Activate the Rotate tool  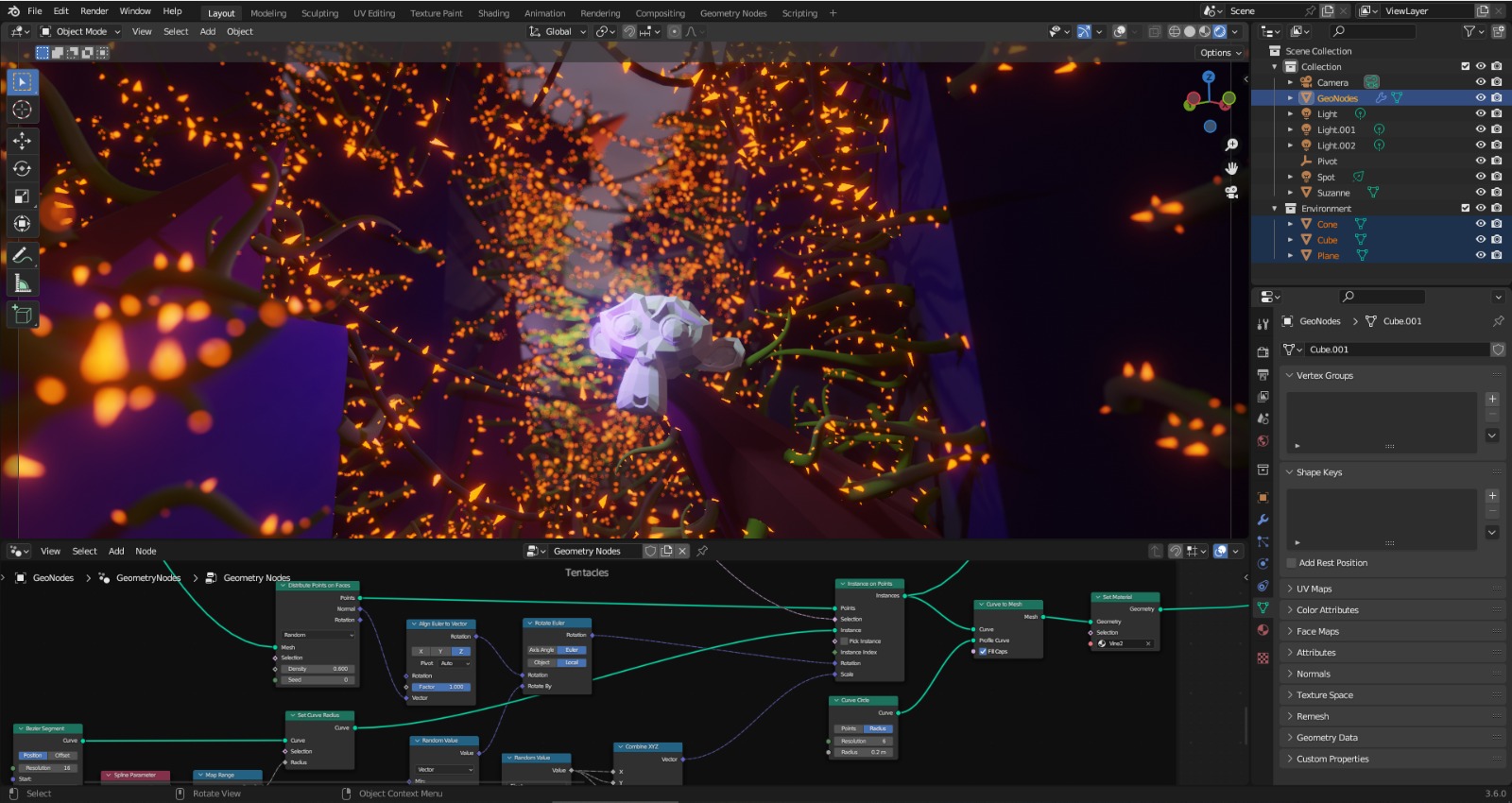(x=22, y=169)
